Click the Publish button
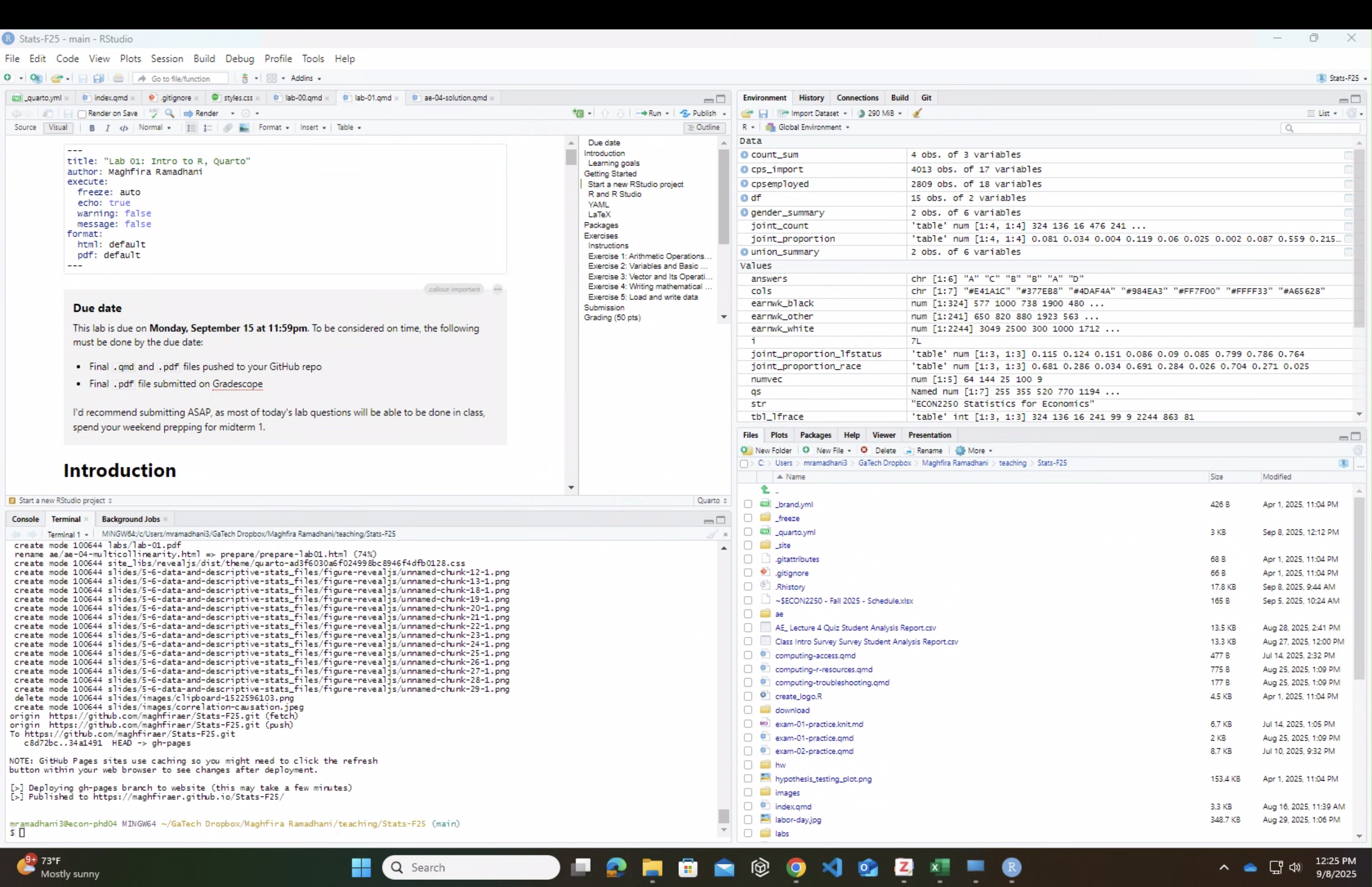The image size is (1372, 887). [x=698, y=114]
